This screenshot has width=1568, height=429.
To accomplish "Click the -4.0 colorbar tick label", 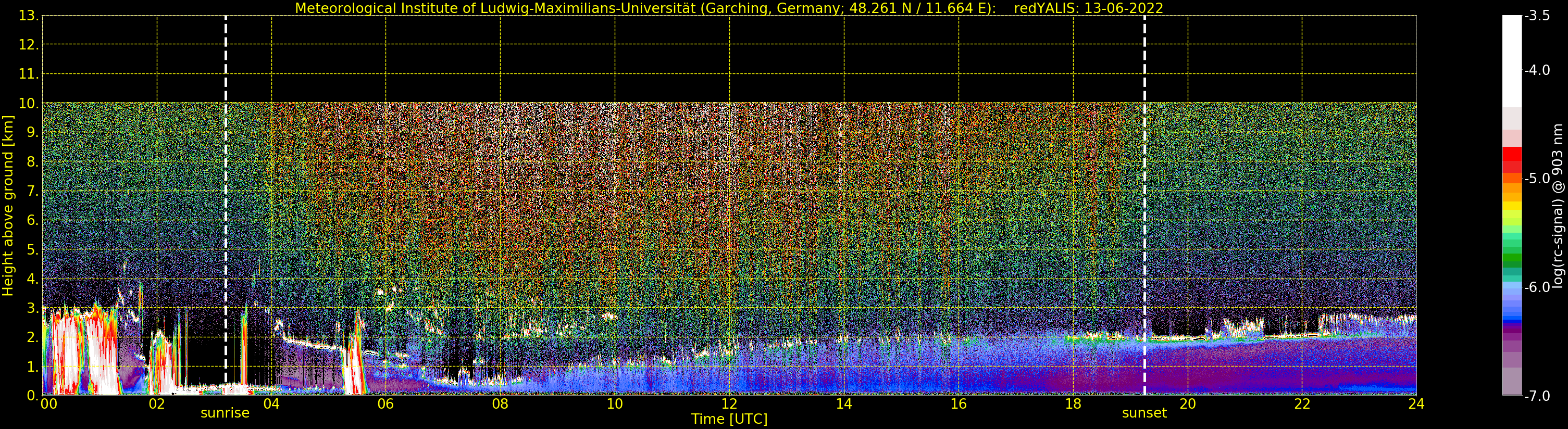I will click(1537, 71).
